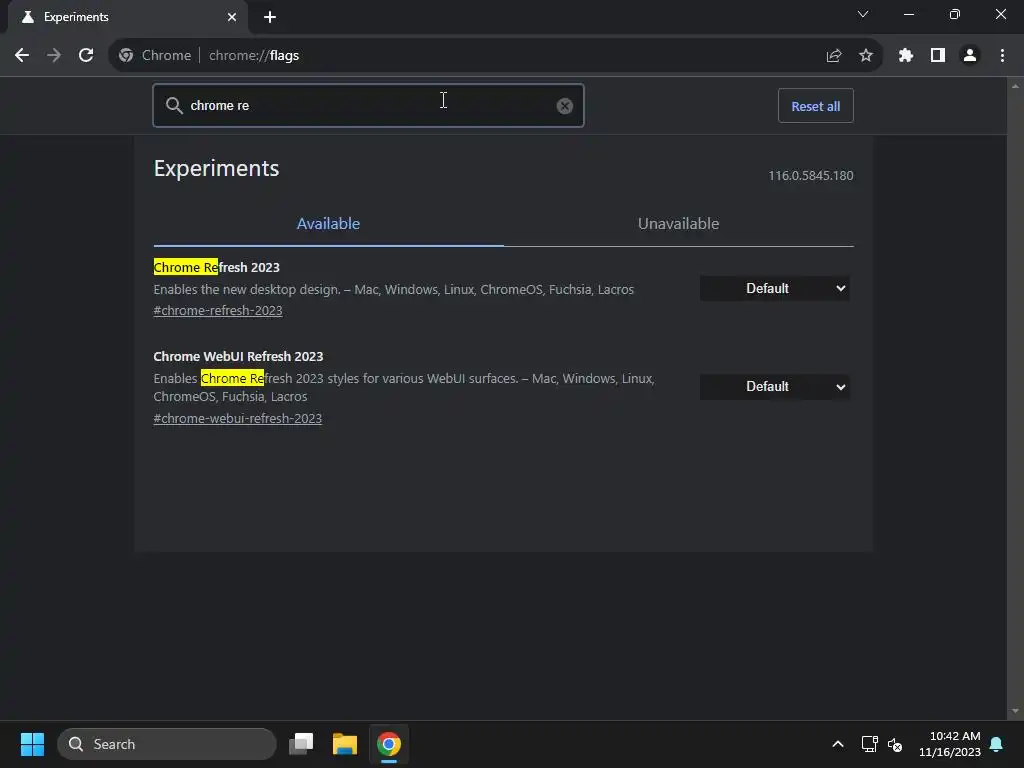
Task: Open the Extensions puzzle icon
Action: coord(906,56)
